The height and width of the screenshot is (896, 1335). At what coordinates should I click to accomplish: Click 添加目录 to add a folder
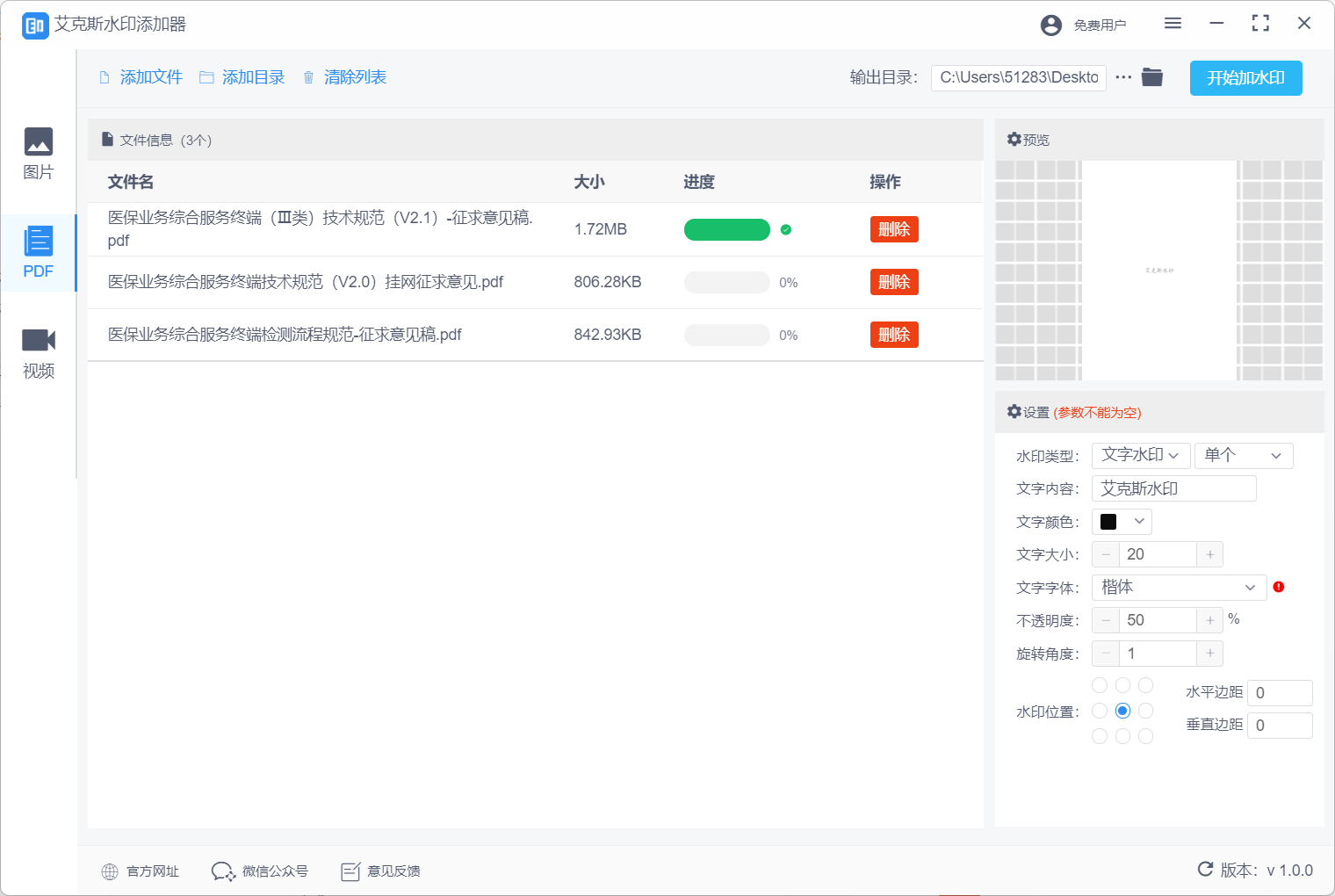[242, 77]
